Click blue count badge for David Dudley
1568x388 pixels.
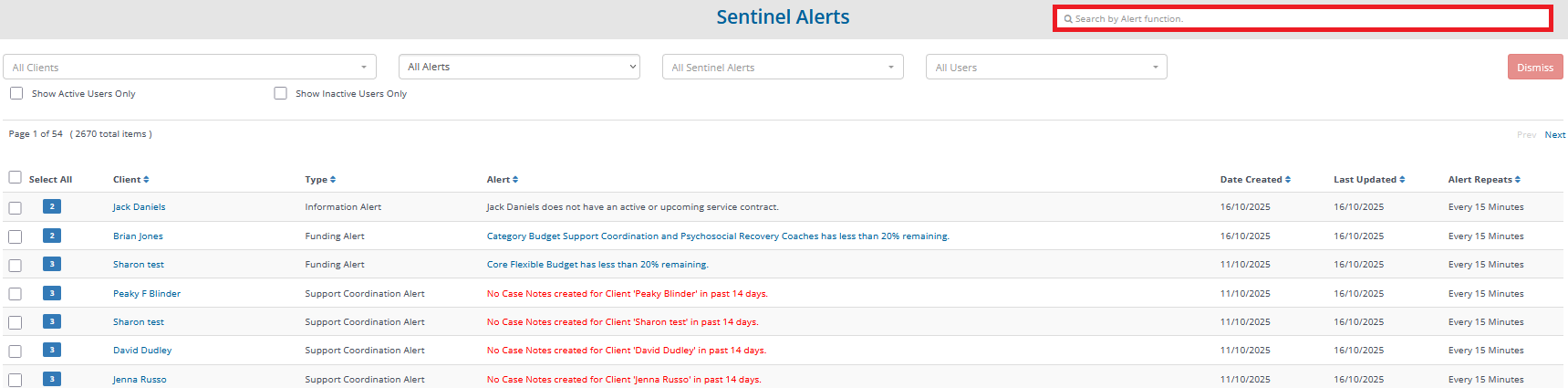(x=52, y=350)
